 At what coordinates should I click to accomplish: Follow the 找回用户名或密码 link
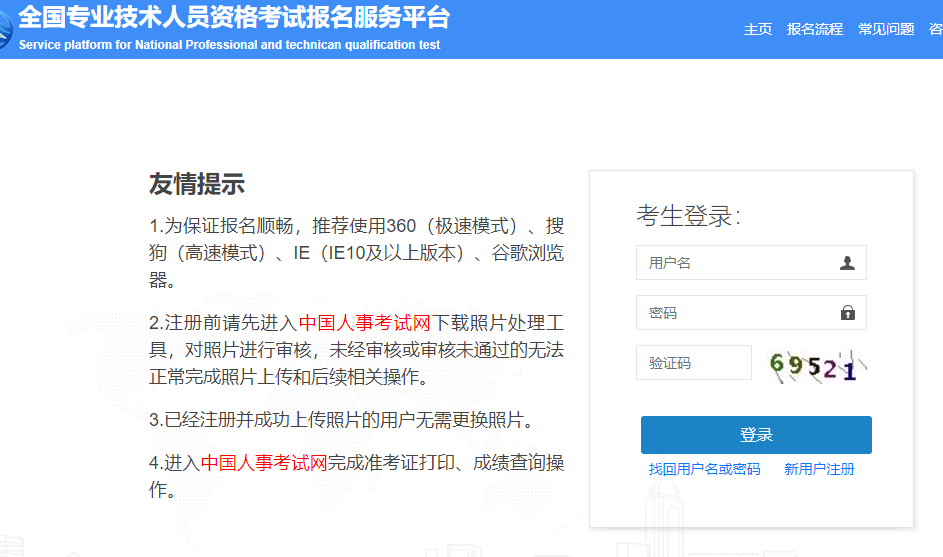pyautogui.click(x=704, y=469)
